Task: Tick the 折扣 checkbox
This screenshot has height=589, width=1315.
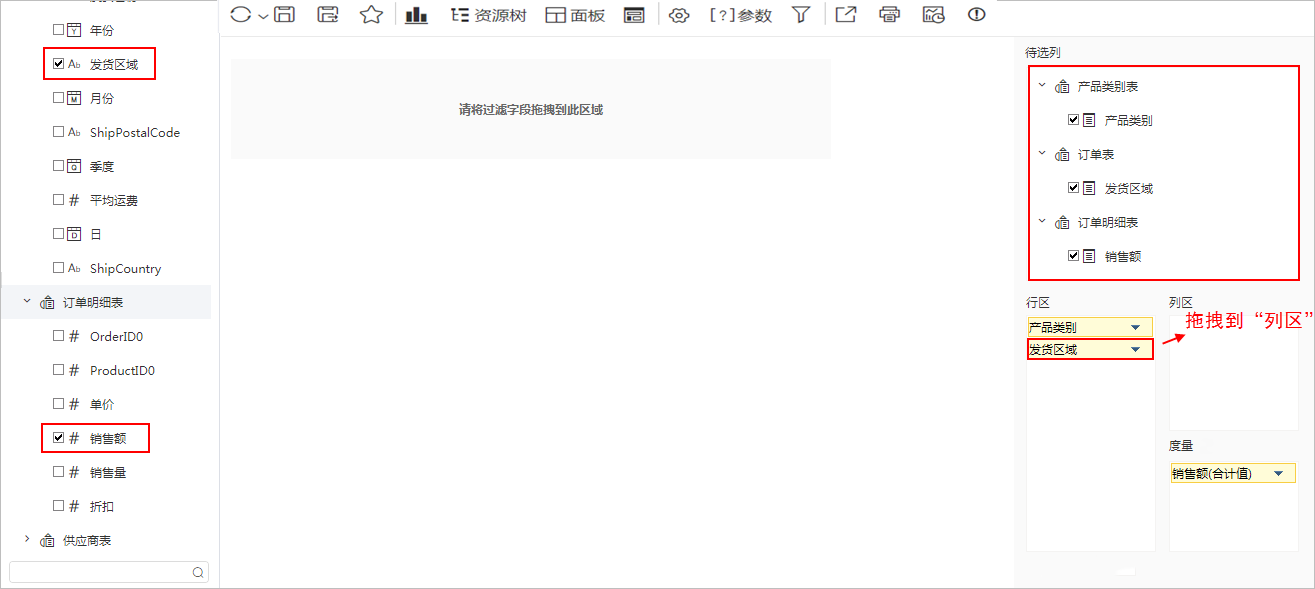Action: tap(58, 506)
